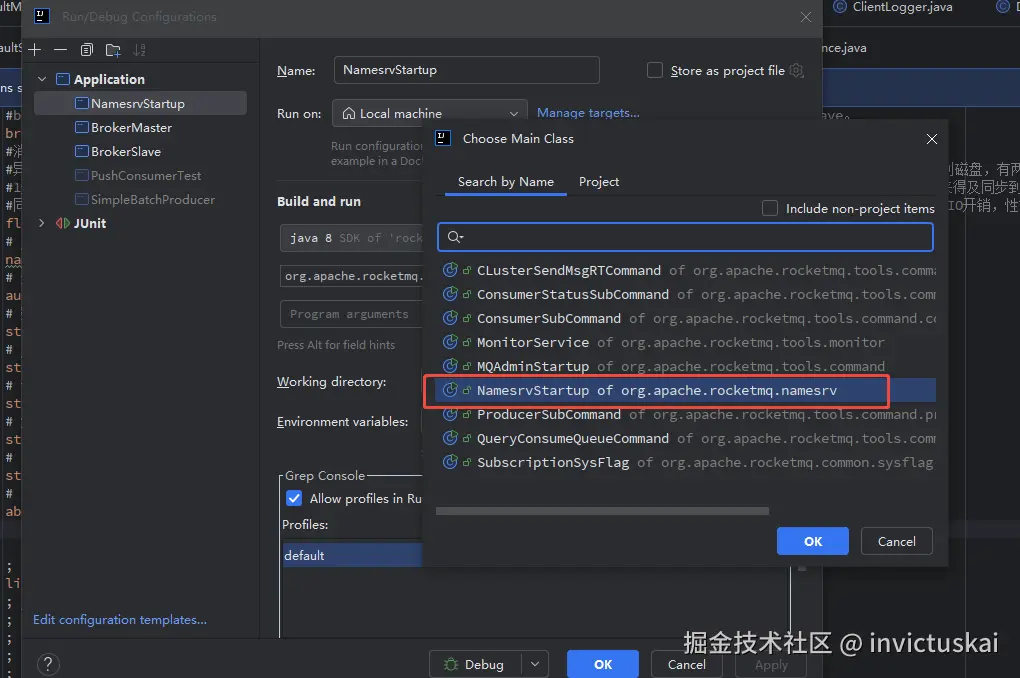Switch to Search by Name tab

point(505,182)
